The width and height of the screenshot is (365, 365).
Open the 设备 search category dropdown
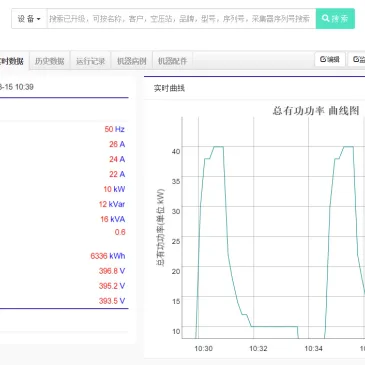[29, 19]
